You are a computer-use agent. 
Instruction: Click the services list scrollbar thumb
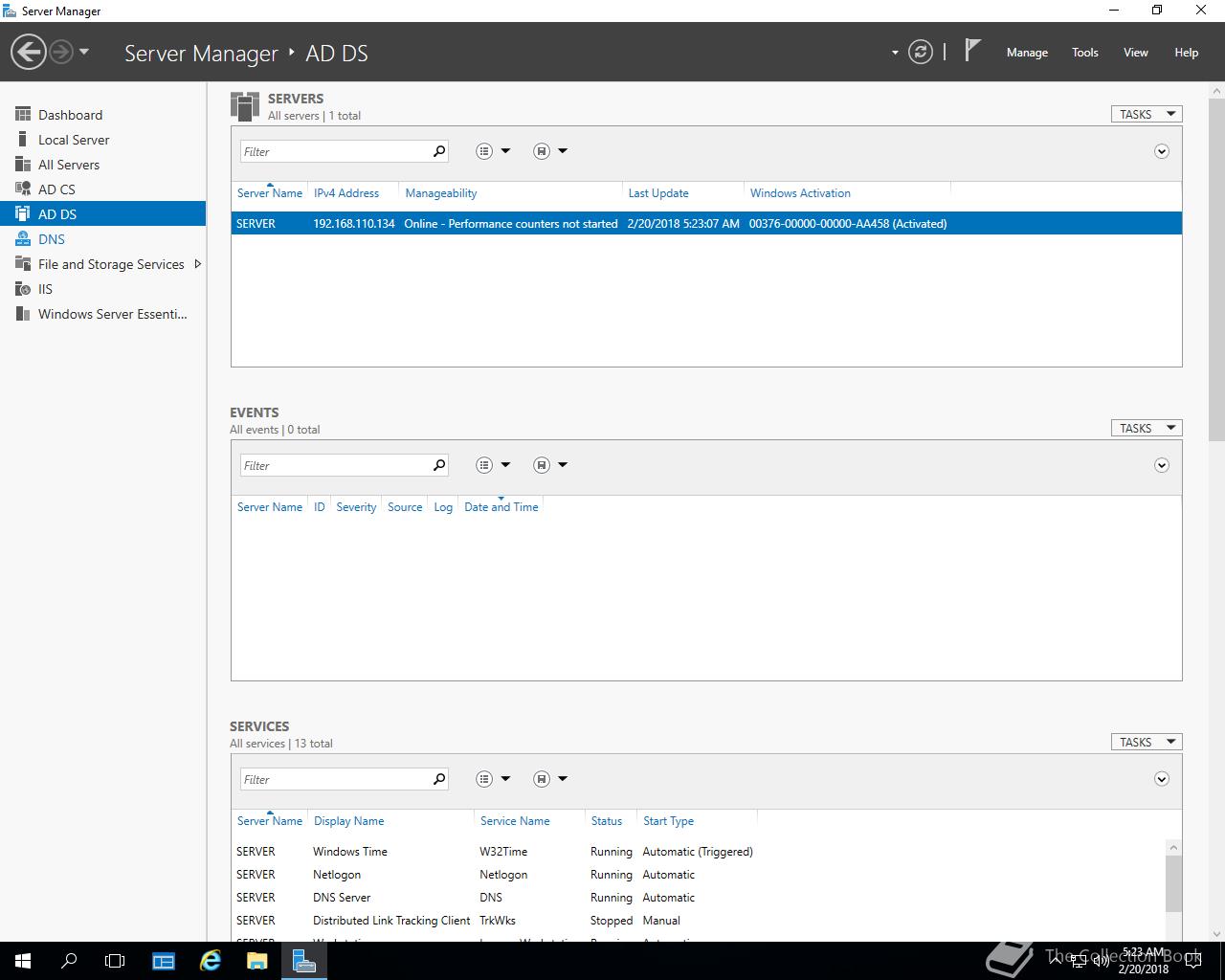coord(1173,884)
